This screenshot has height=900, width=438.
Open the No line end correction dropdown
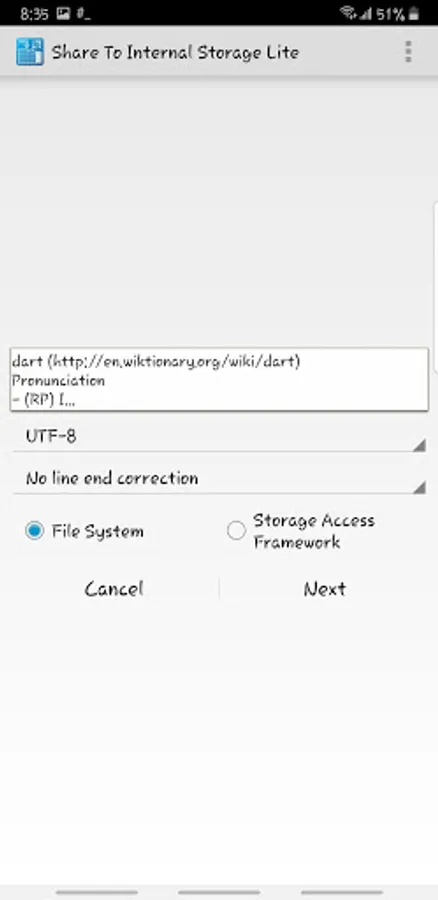[x=219, y=478]
